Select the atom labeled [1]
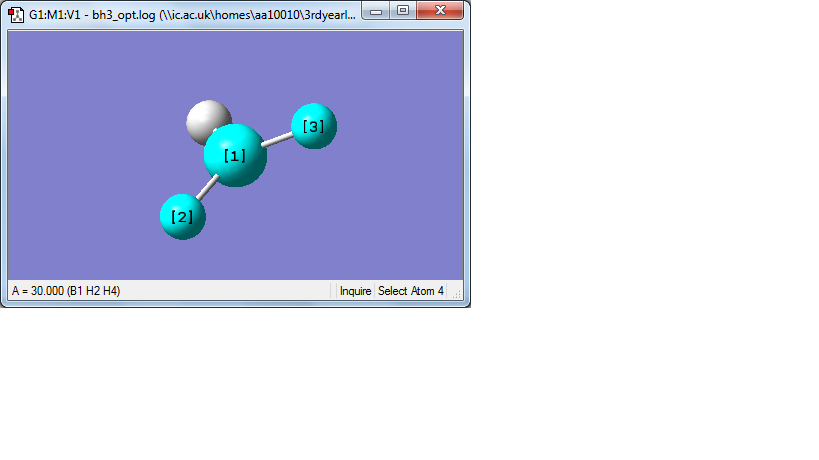The image size is (819, 460). click(235, 155)
